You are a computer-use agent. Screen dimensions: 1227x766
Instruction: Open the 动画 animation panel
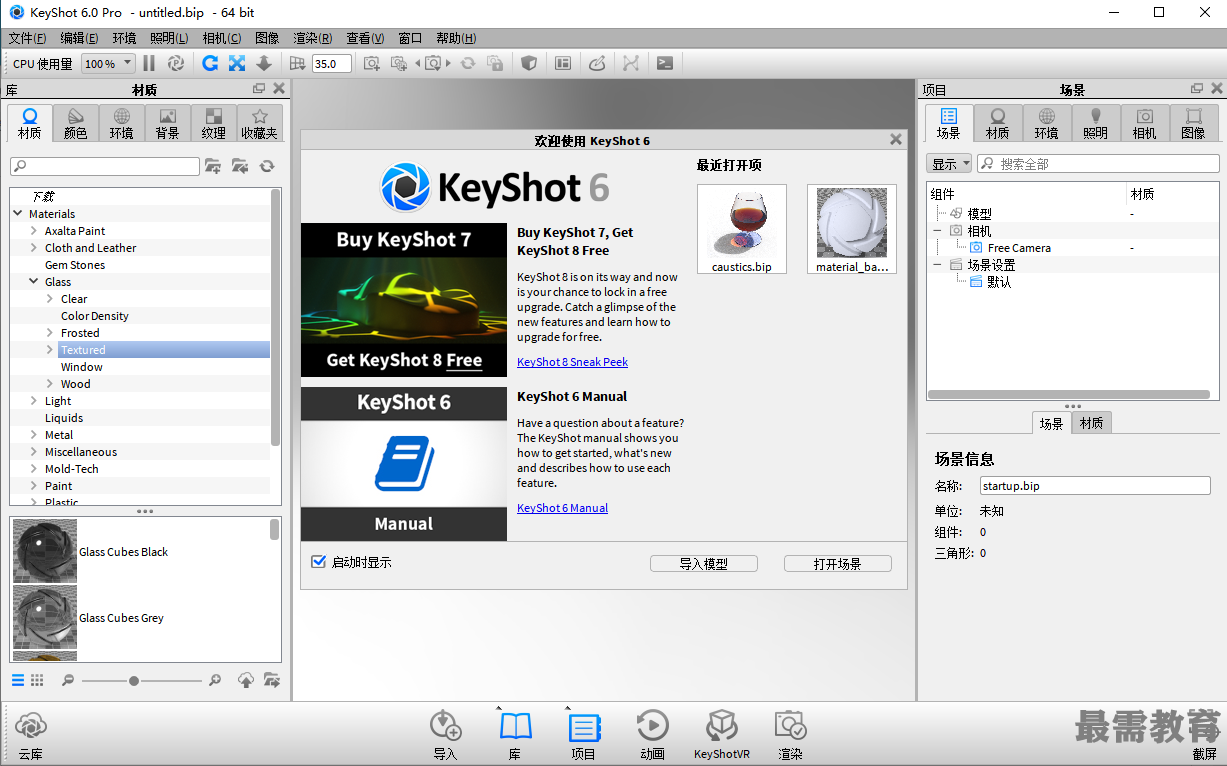tap(652, 734)
